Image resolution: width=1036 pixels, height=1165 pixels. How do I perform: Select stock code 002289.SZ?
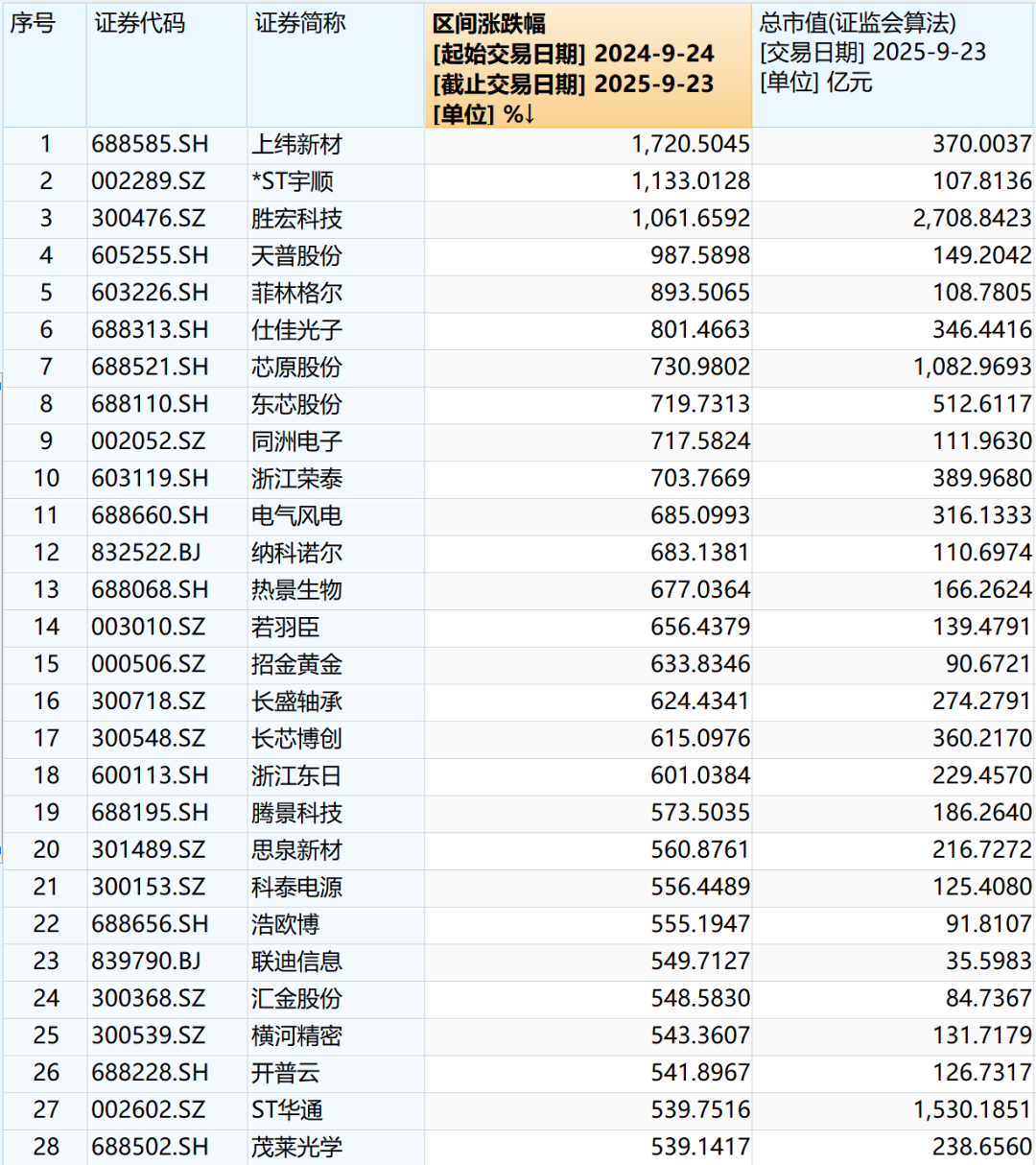pyautogui.click(x=149, y=181)
